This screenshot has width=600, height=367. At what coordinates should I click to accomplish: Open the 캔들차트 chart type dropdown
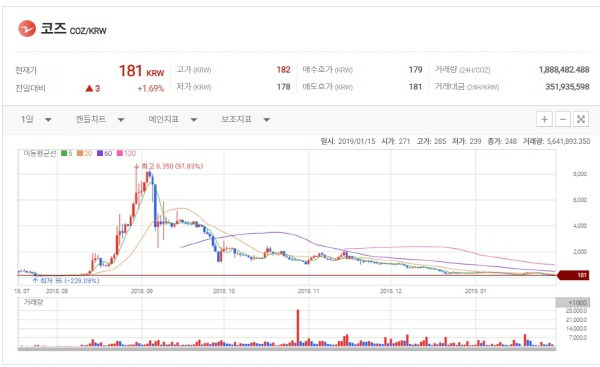100,119
